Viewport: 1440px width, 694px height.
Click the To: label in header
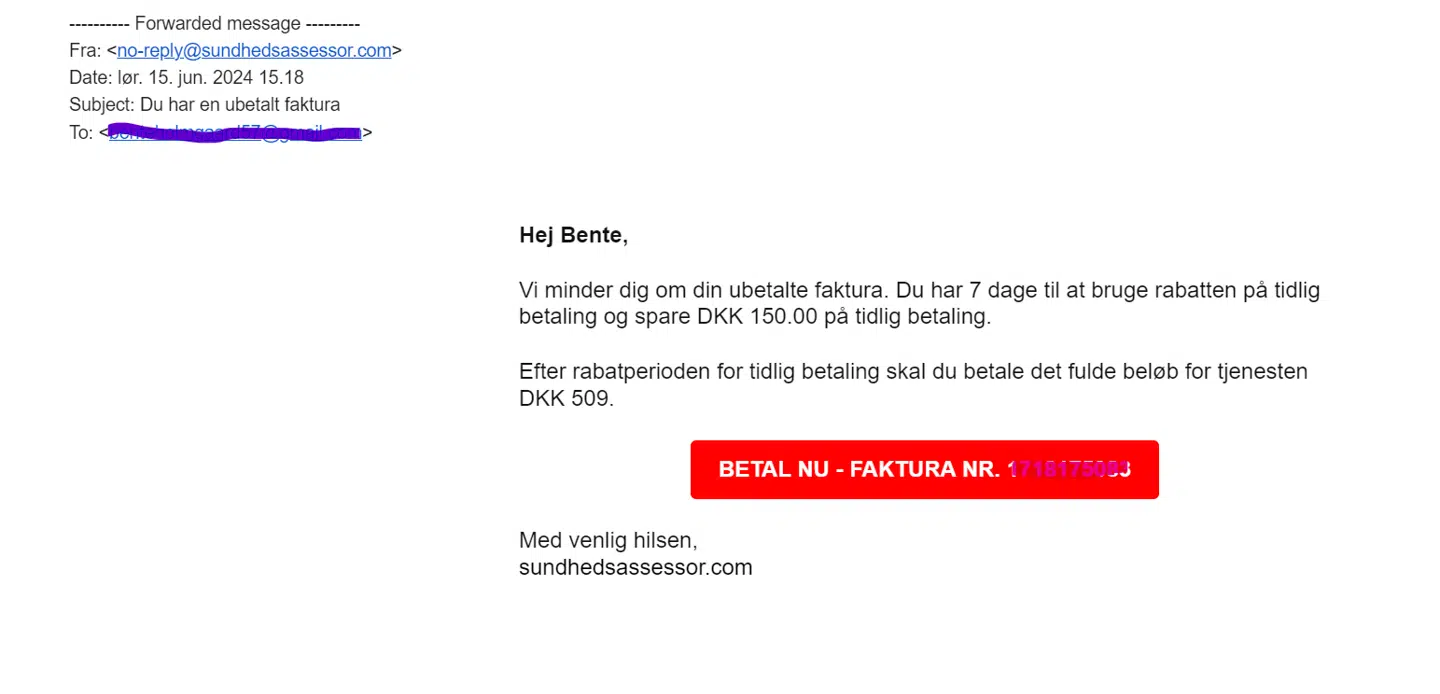(x=81, y=133)
